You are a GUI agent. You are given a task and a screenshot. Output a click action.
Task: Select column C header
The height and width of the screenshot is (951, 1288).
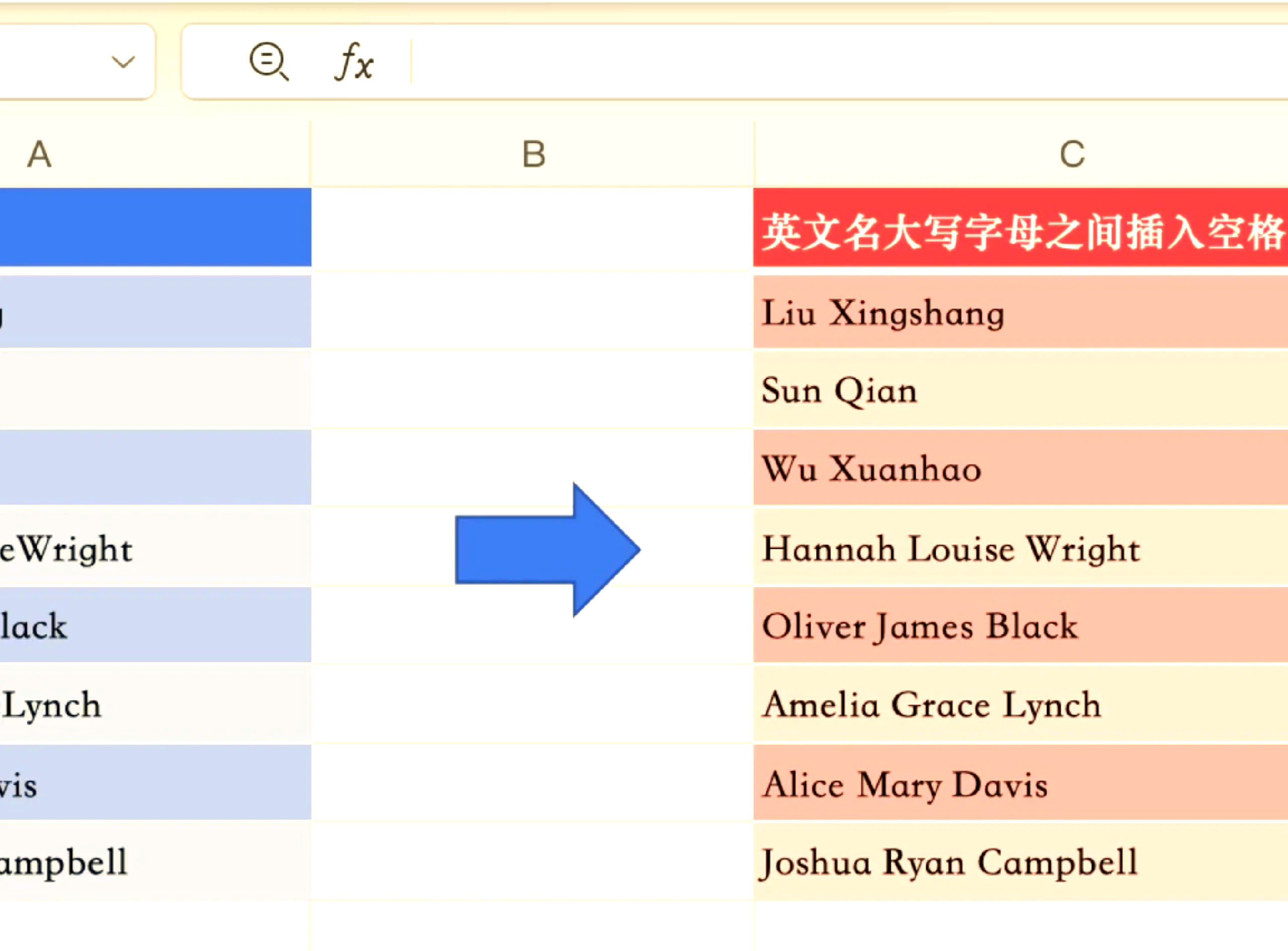point(1072,155)
